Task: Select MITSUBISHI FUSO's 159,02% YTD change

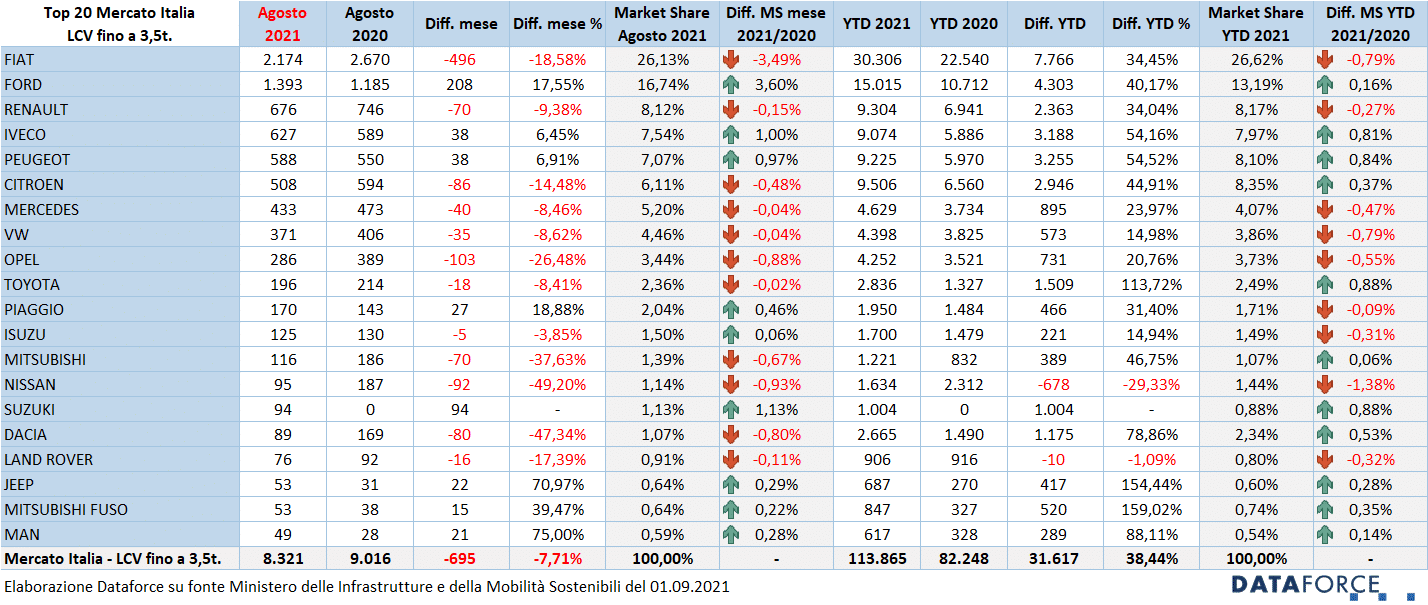Action: click(1152, 509)
